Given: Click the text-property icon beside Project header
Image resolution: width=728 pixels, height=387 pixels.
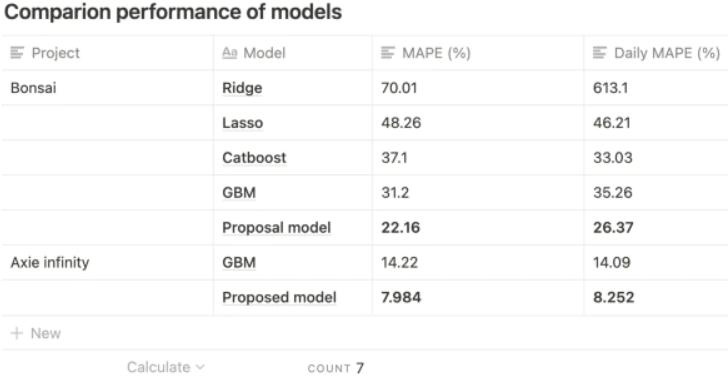Looking at the screenshot, I should pyautogui.click(x=17, y=53).
